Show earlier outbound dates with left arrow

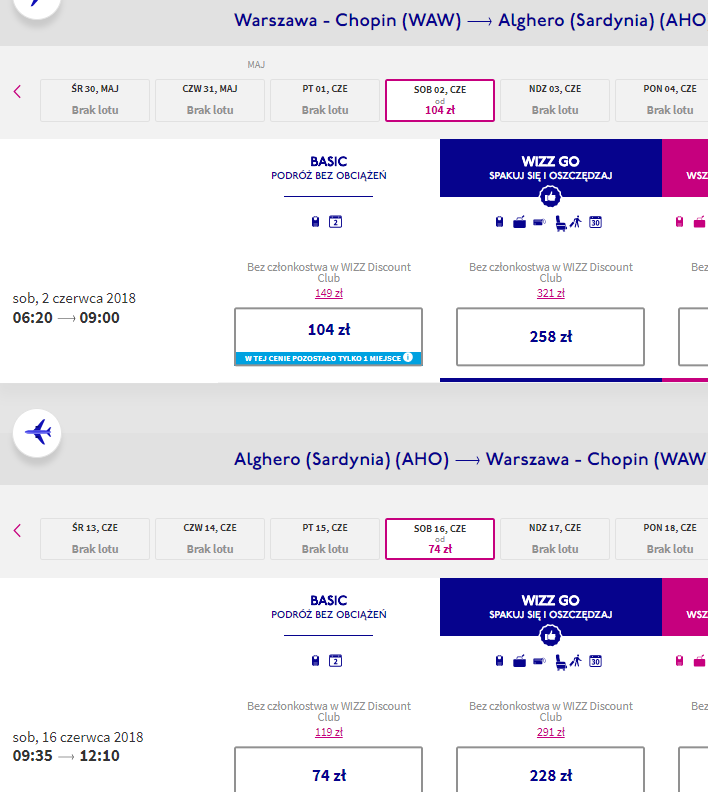[17, 91]
